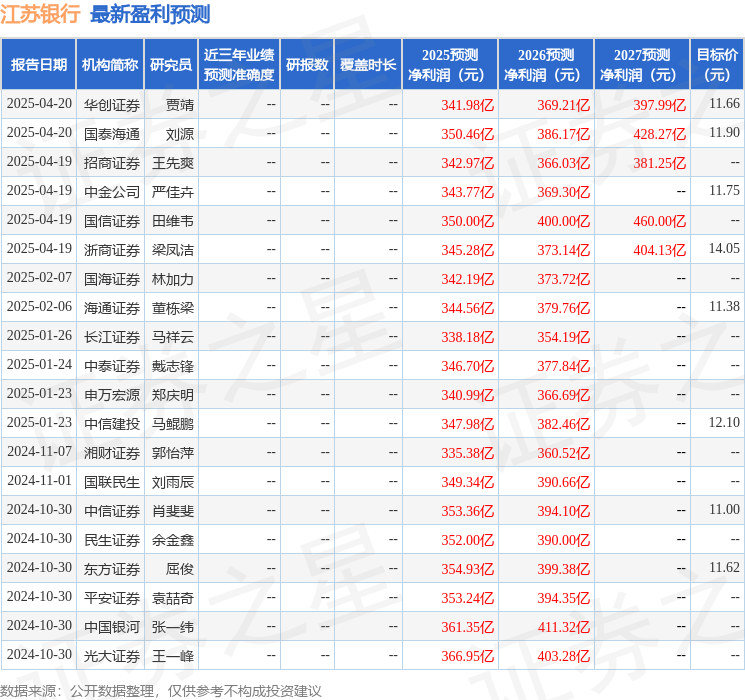
Task: Click the 研报数 column header
Action: coord(307,65)
